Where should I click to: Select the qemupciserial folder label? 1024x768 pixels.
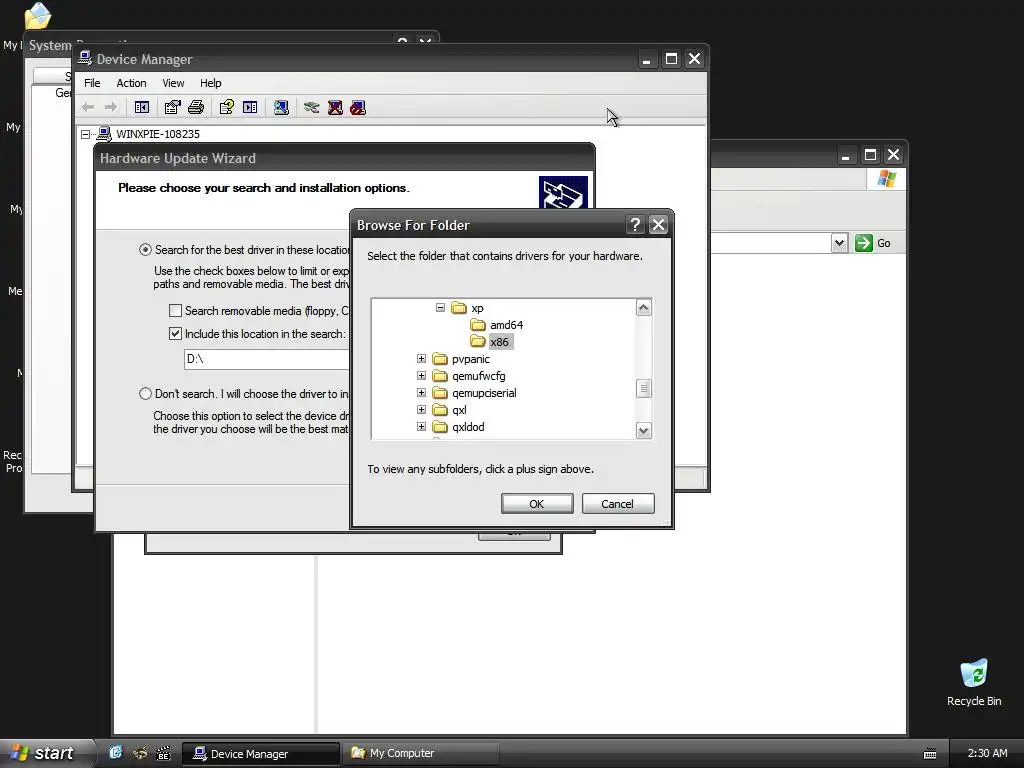pyautogui.click(x=484, y=392)
